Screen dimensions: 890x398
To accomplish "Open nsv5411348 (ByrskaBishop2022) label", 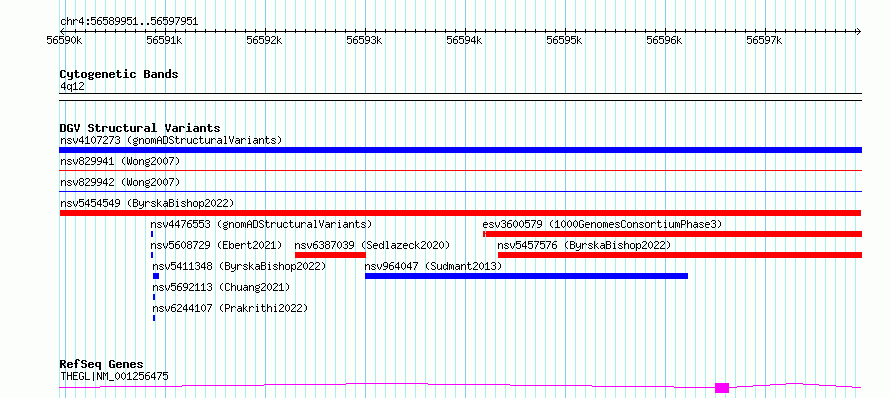I will pos(239,266).
